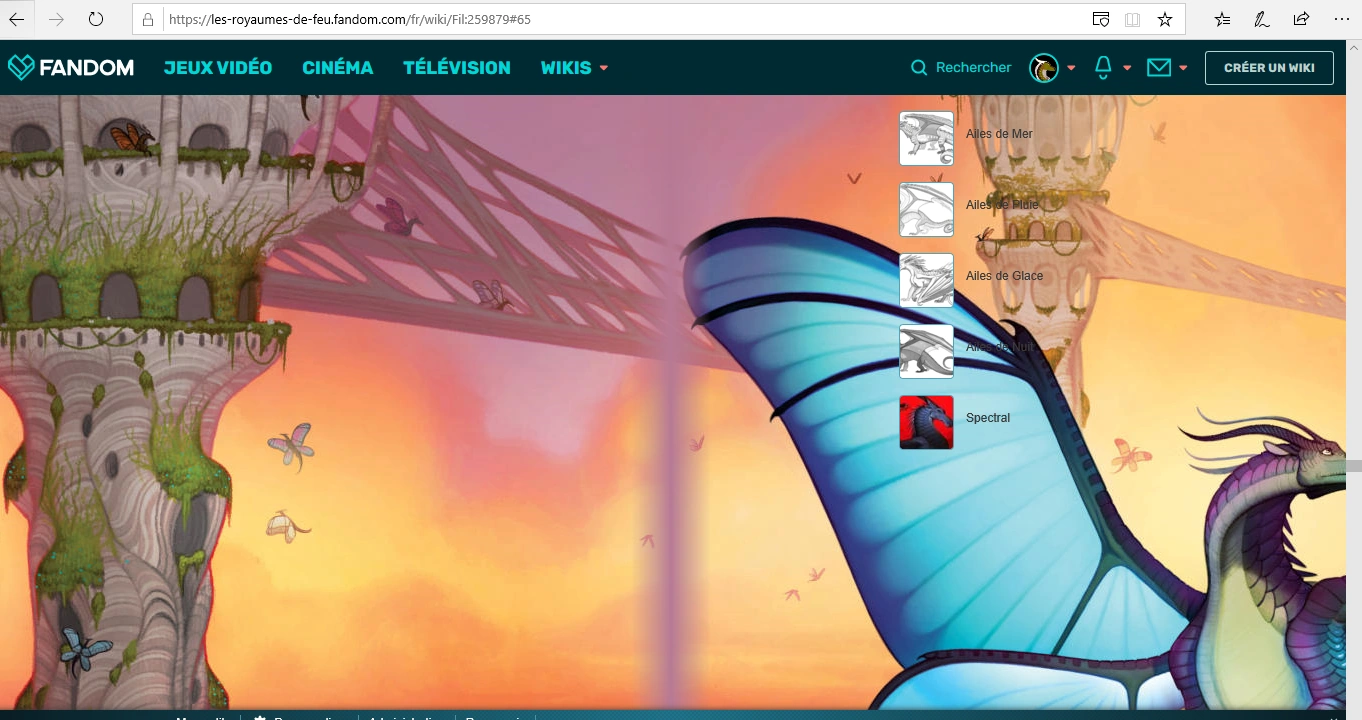Click the CRÉER UN WIKI button
The width and height of the screenshot is (1362, 720).
[x=1269, y=68]
